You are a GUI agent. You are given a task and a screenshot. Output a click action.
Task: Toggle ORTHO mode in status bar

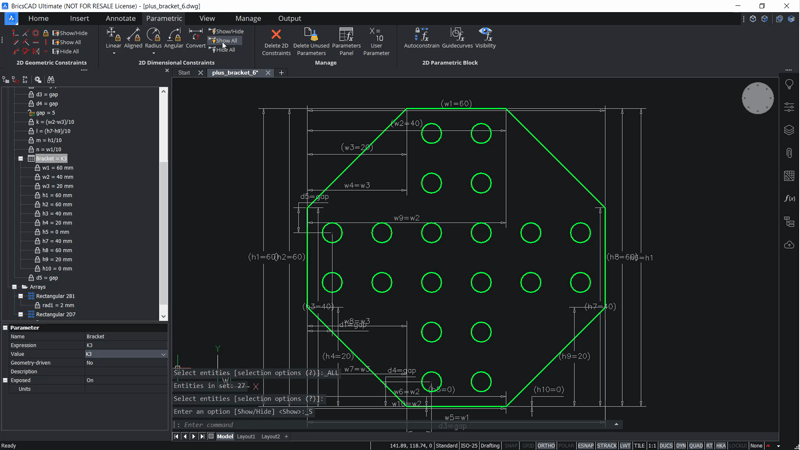[545, 445]
